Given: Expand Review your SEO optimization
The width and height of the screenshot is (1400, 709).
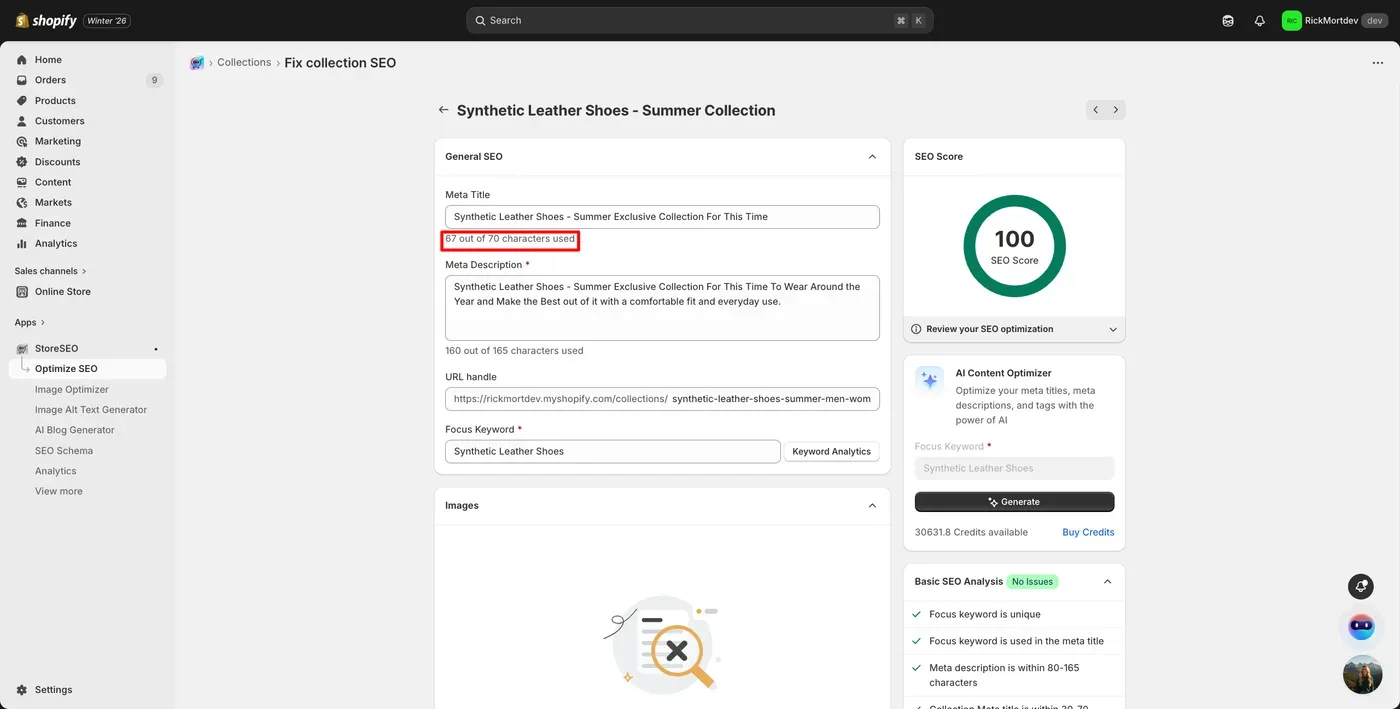Looking at the screenshot, I should click(x=1014, y=329).
